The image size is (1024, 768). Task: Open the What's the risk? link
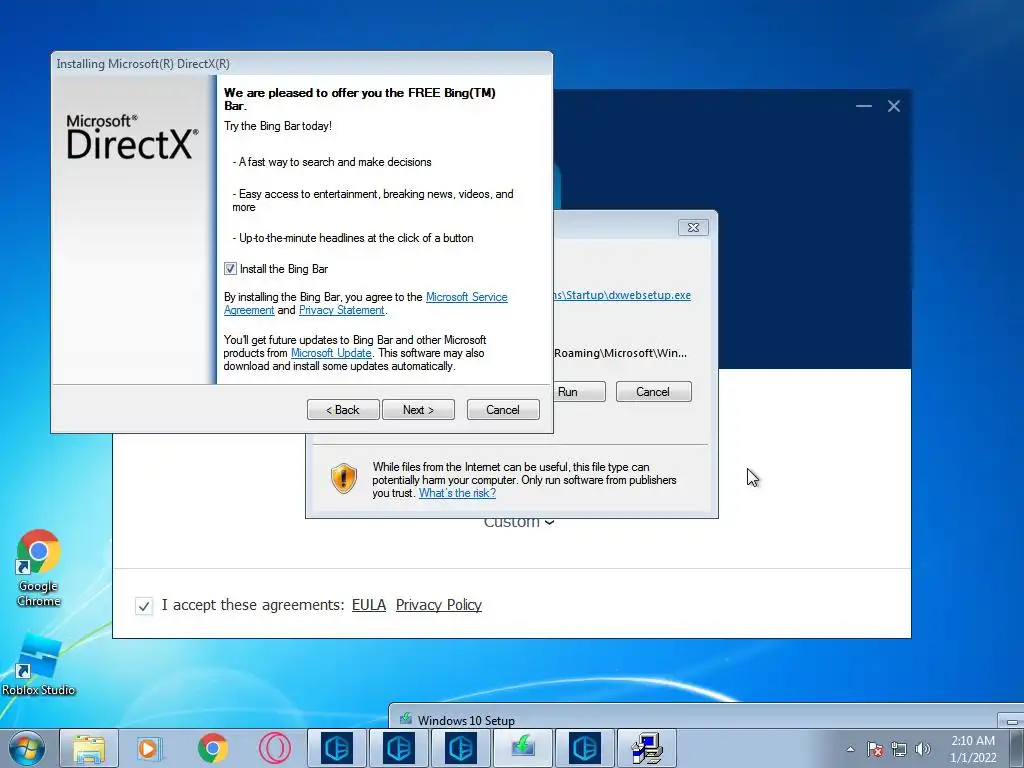coord(457,493)
